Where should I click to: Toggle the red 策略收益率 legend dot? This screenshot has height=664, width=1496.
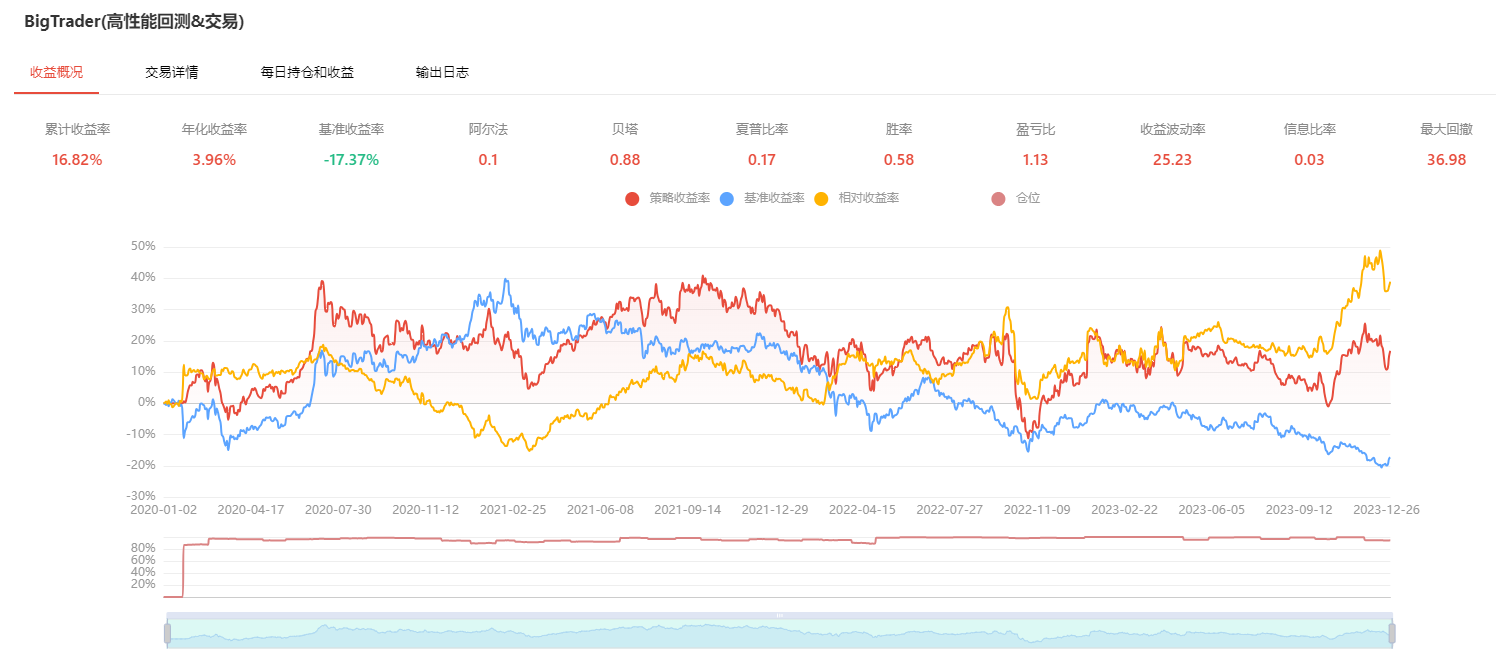[x=632, y=199]
